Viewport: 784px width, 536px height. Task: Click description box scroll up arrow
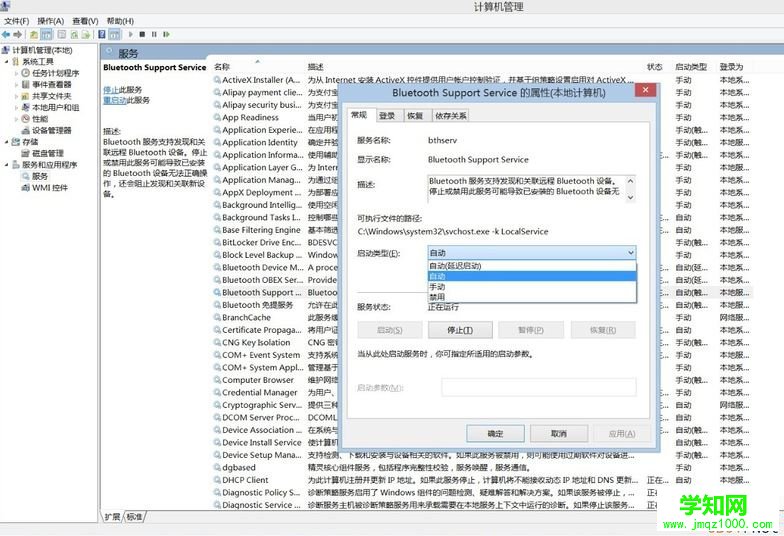pos(630,181)
